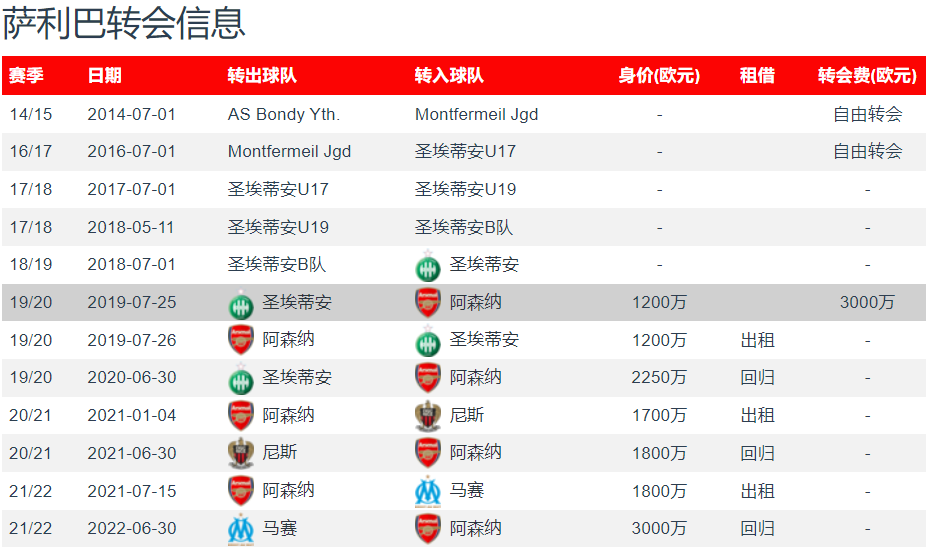
Task: Open the Montfermeil Jgd link in the 2016-07-01 row
Action: [x=289, y=152]
